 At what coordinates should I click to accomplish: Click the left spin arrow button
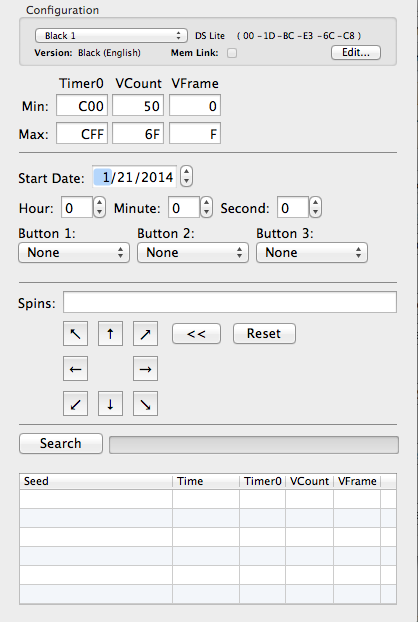pyautogui.click(x=75, y=369)
